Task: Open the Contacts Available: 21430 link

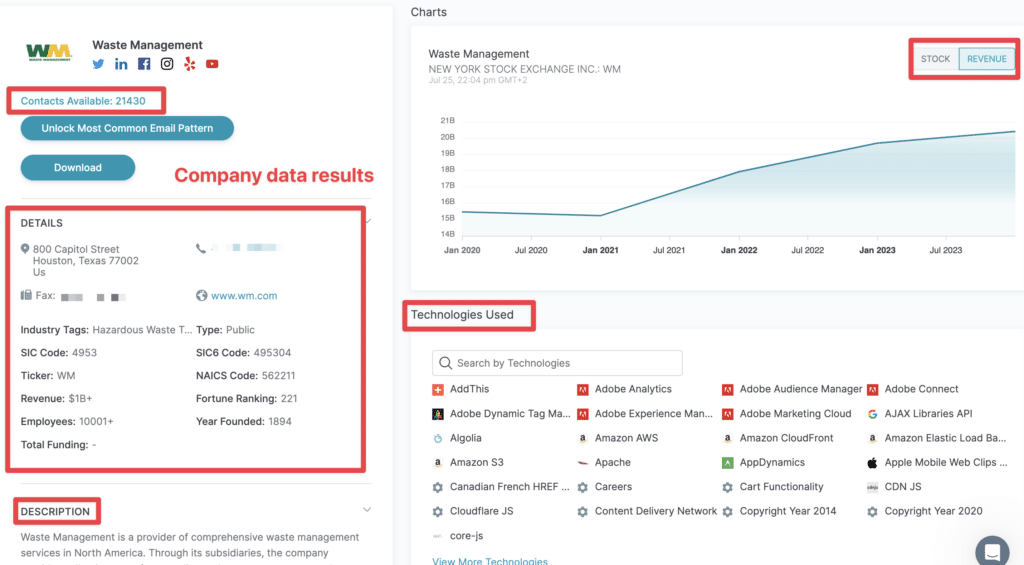Action: pos(83,101)
